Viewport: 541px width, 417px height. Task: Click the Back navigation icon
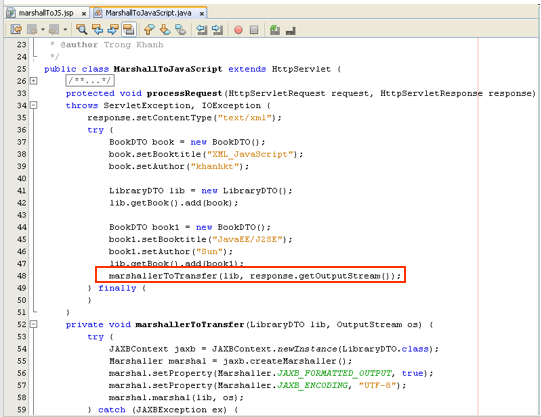point(32,30)
